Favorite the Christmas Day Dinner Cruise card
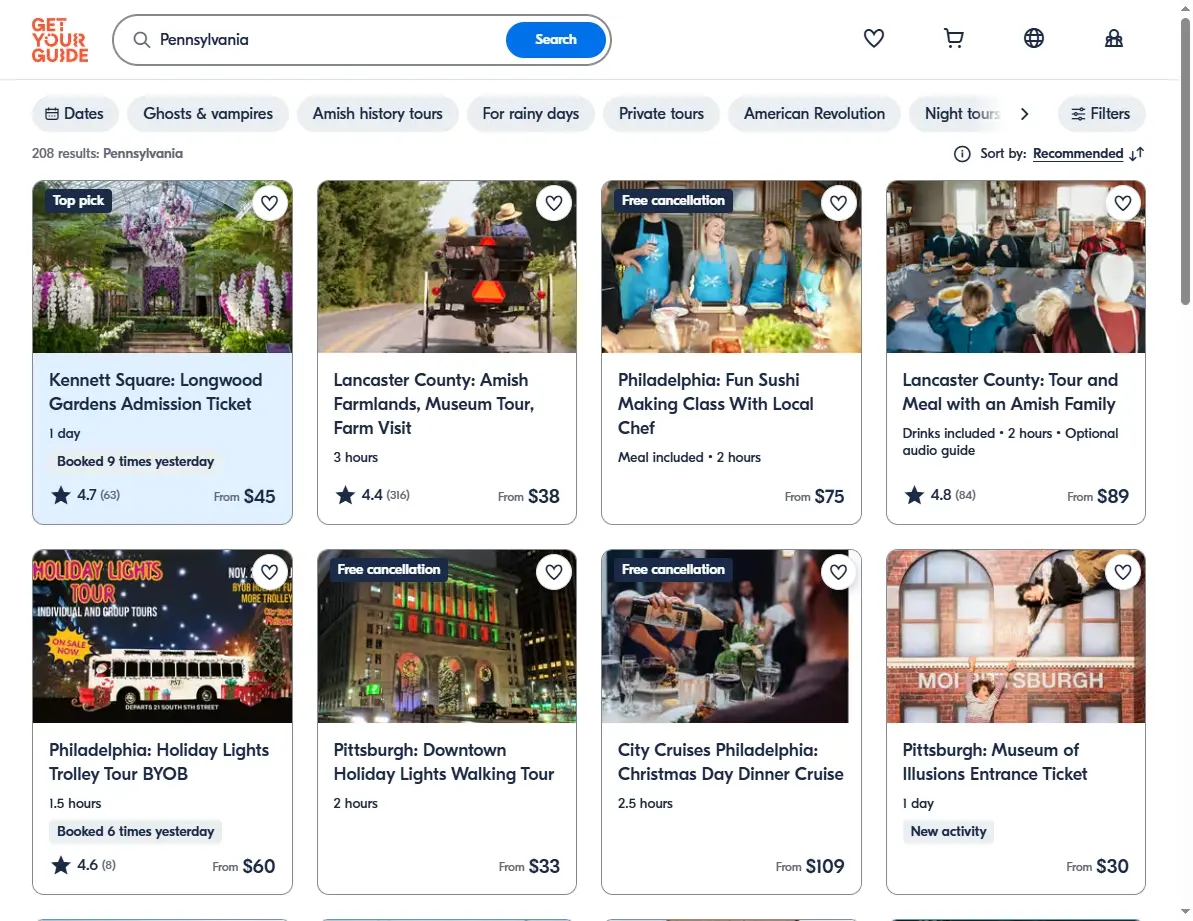Image resolution: width=1193 pixels, height=921 pixels. [838, 572]
